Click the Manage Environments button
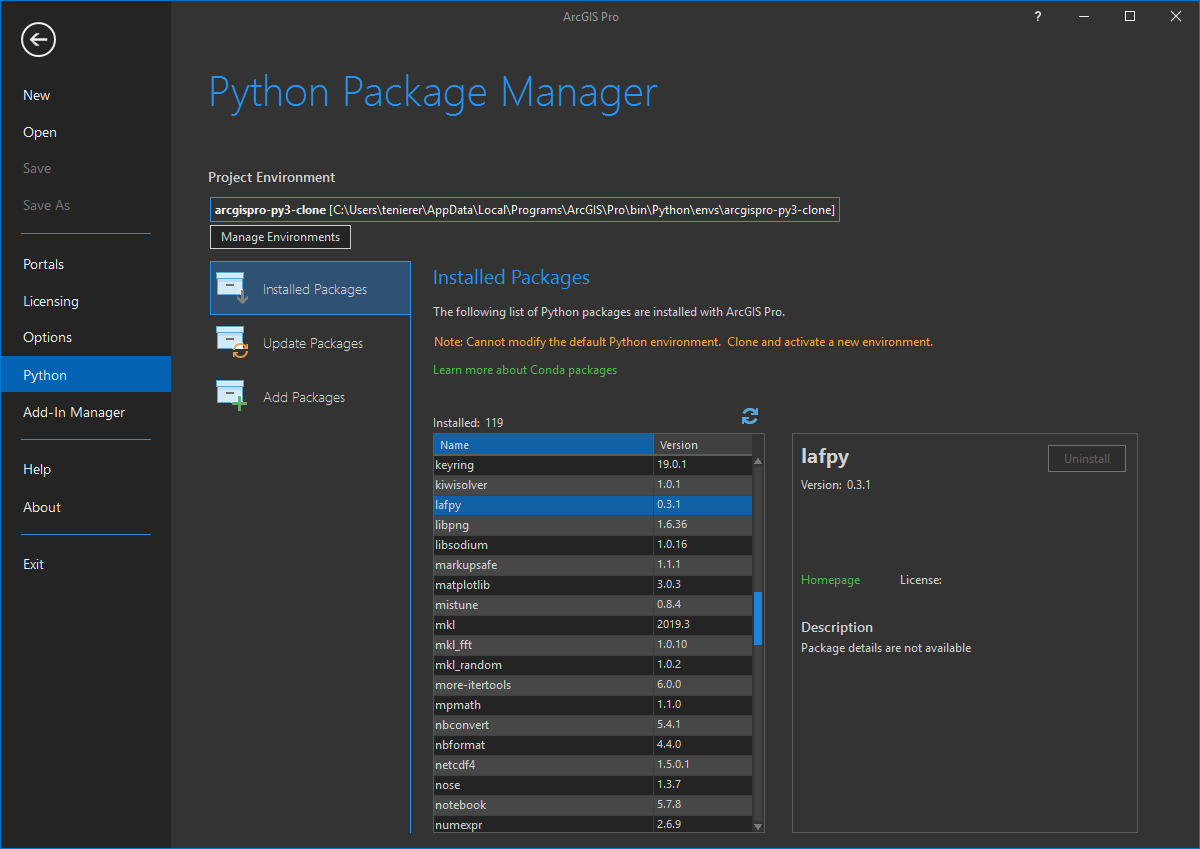 [280, 237]
